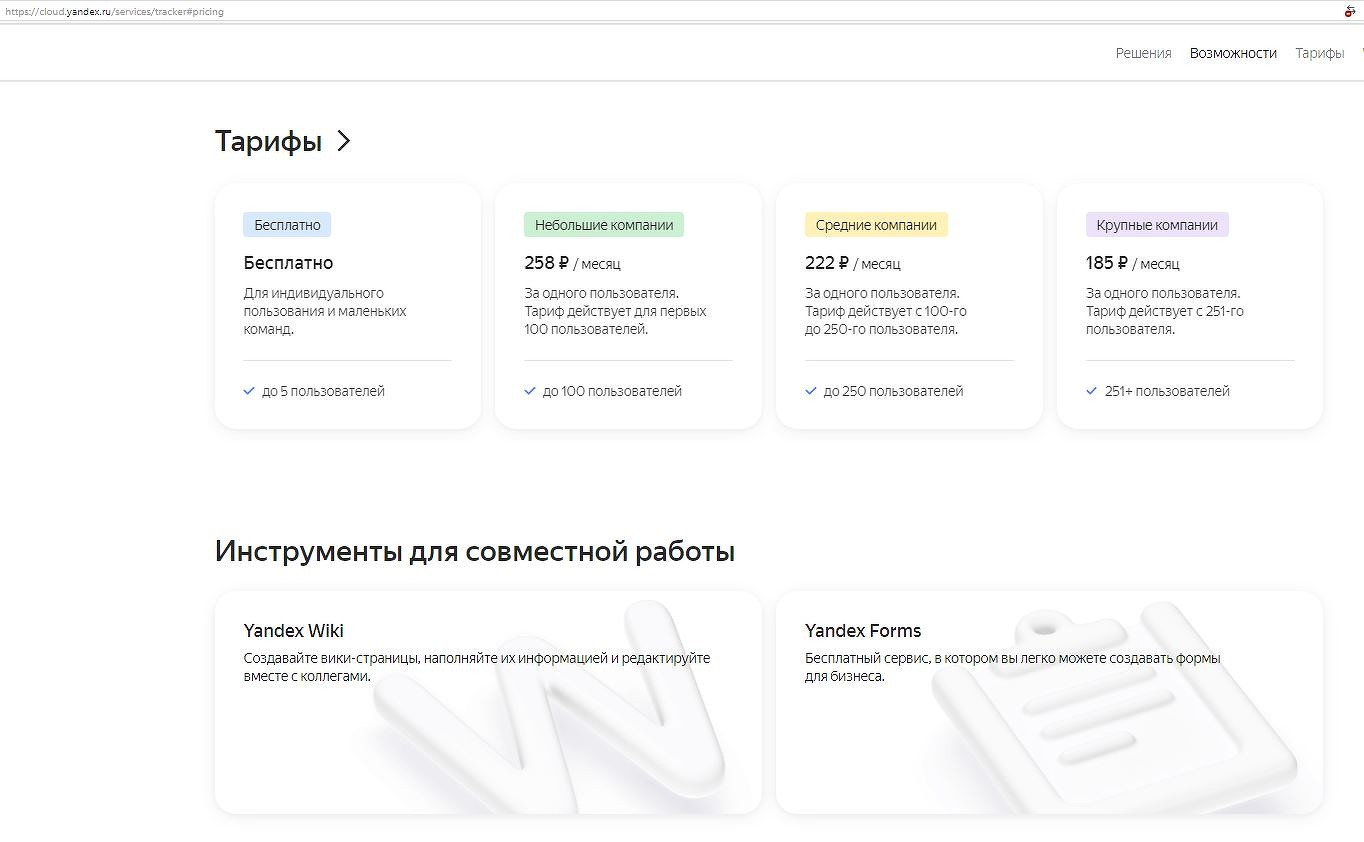Click the 251+ пользователей text
Viewport: 1364px width, 842px height.
tap(1167, 391)
